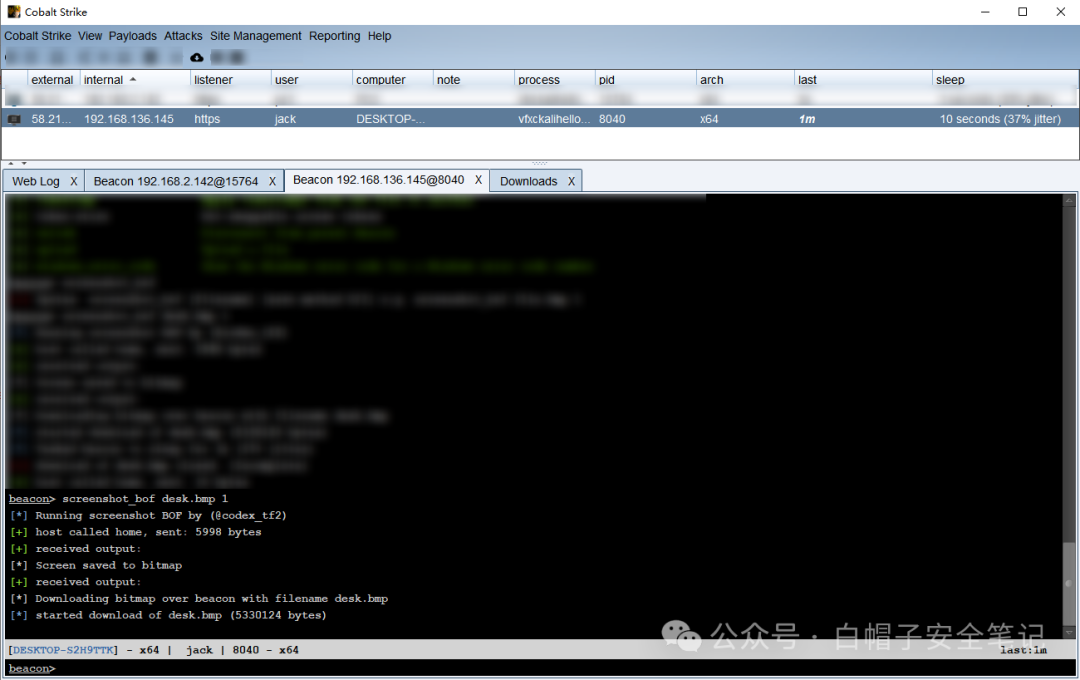
Task: Maximize the Cobalt Strike window
Action: pyautogui.click(x=1023, y=12)
